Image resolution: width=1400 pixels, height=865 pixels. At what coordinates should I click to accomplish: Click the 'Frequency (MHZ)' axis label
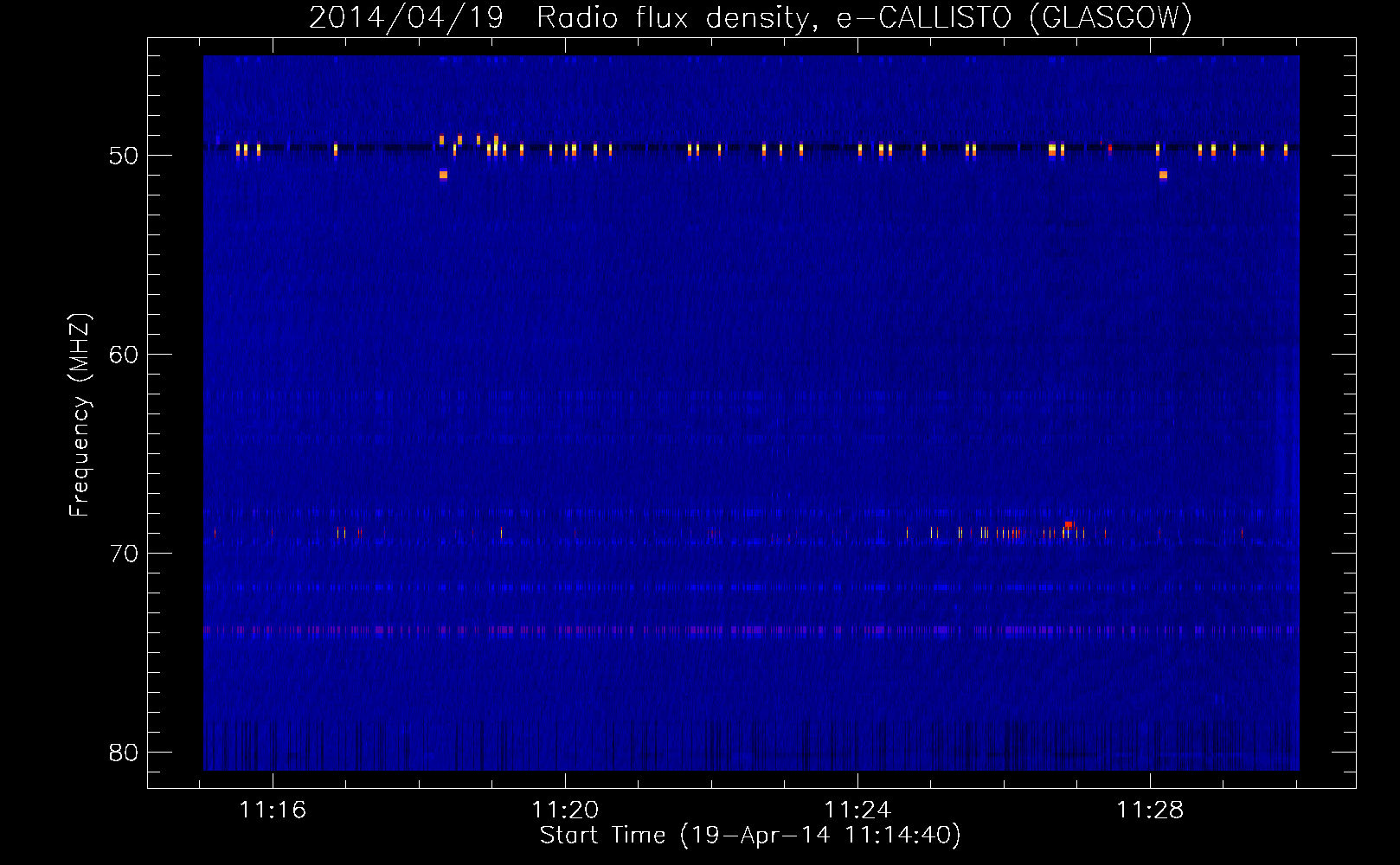[79, 415]
